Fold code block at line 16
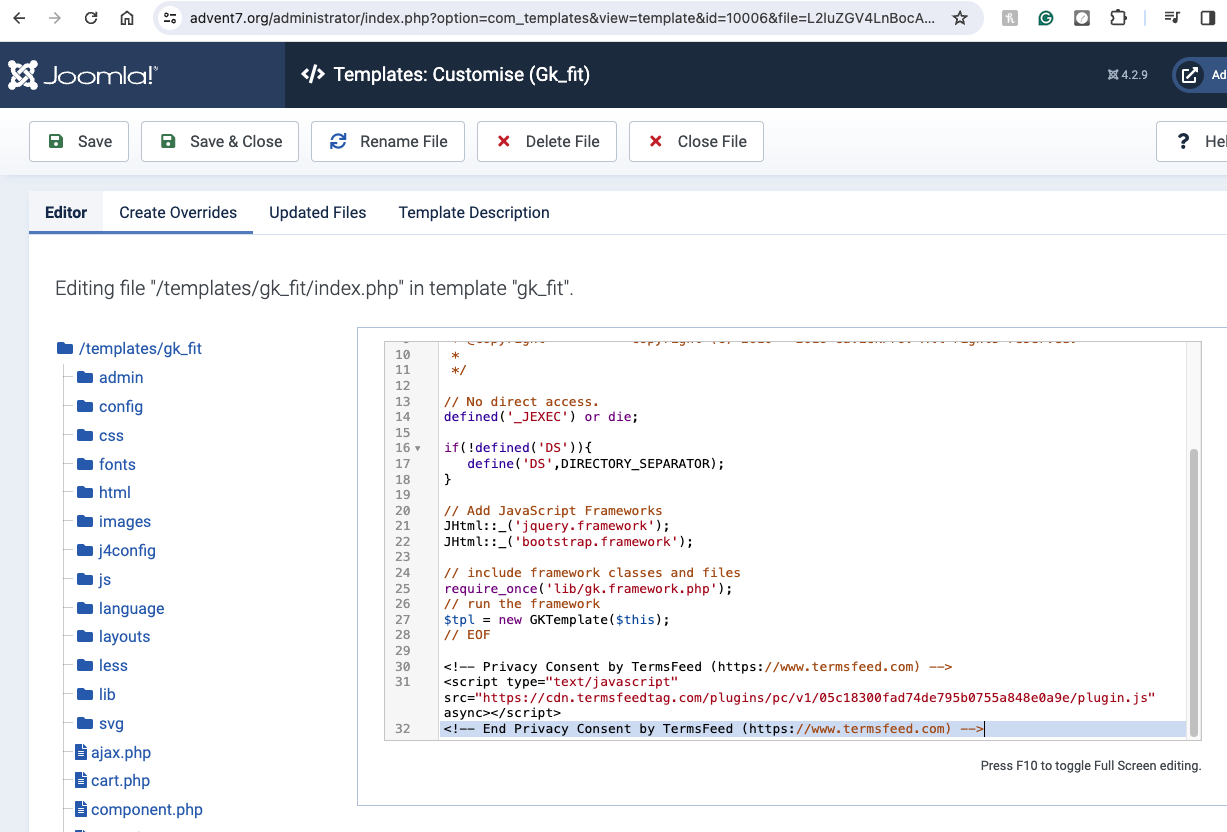 (417, 448)
